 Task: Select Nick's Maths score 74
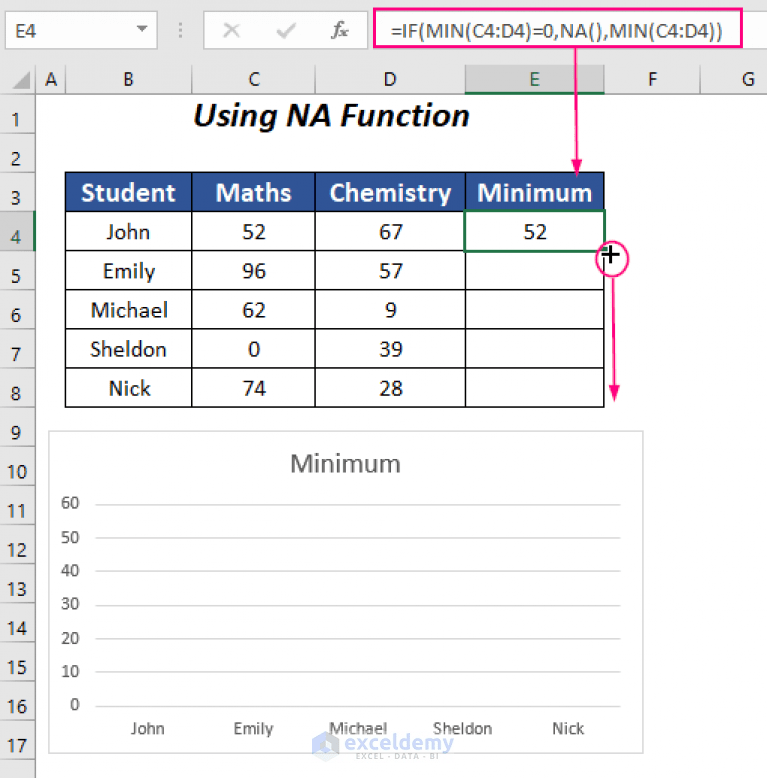pos(254,389)
